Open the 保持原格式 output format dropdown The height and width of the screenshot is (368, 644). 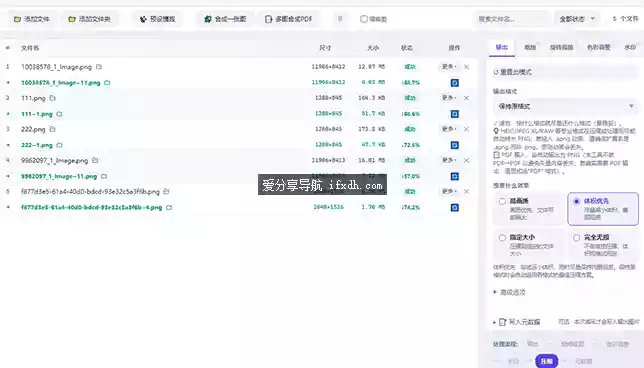[566, 106]
